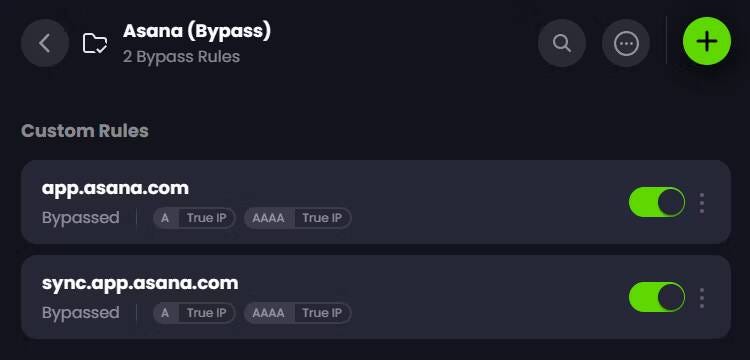This screenshot has height=360, width=750.
Task: Disable the app.asana.com bypass toggle
Action: (657, 202)
